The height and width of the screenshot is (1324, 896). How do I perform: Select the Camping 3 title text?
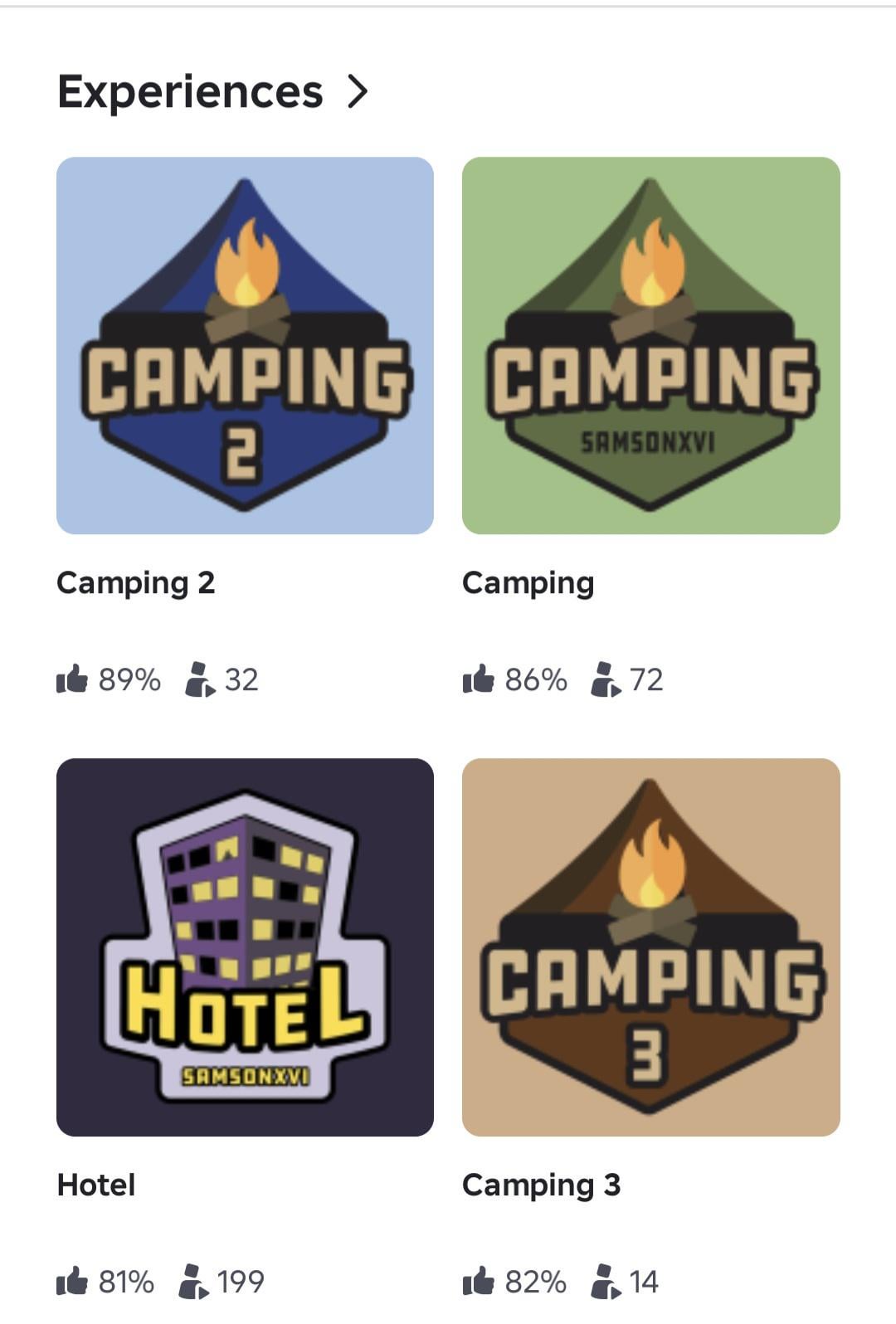[542, 1186]
